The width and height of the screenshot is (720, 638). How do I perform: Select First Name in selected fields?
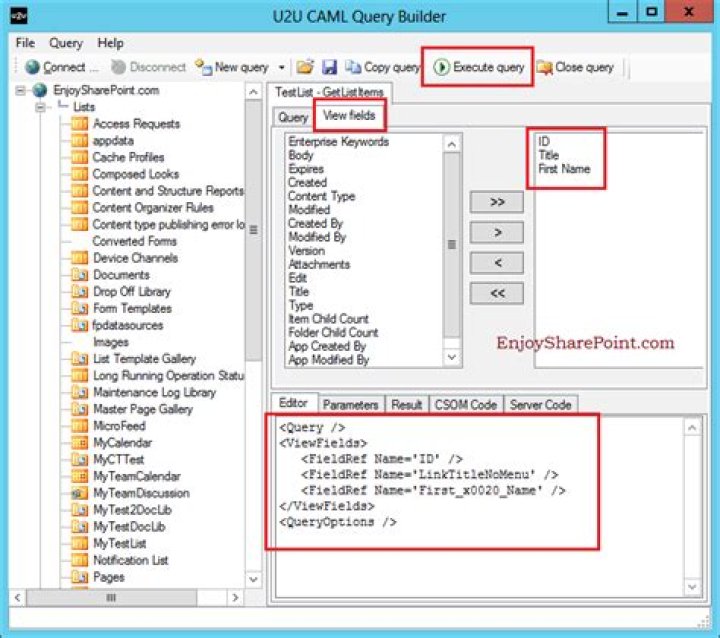coord(564,169)
